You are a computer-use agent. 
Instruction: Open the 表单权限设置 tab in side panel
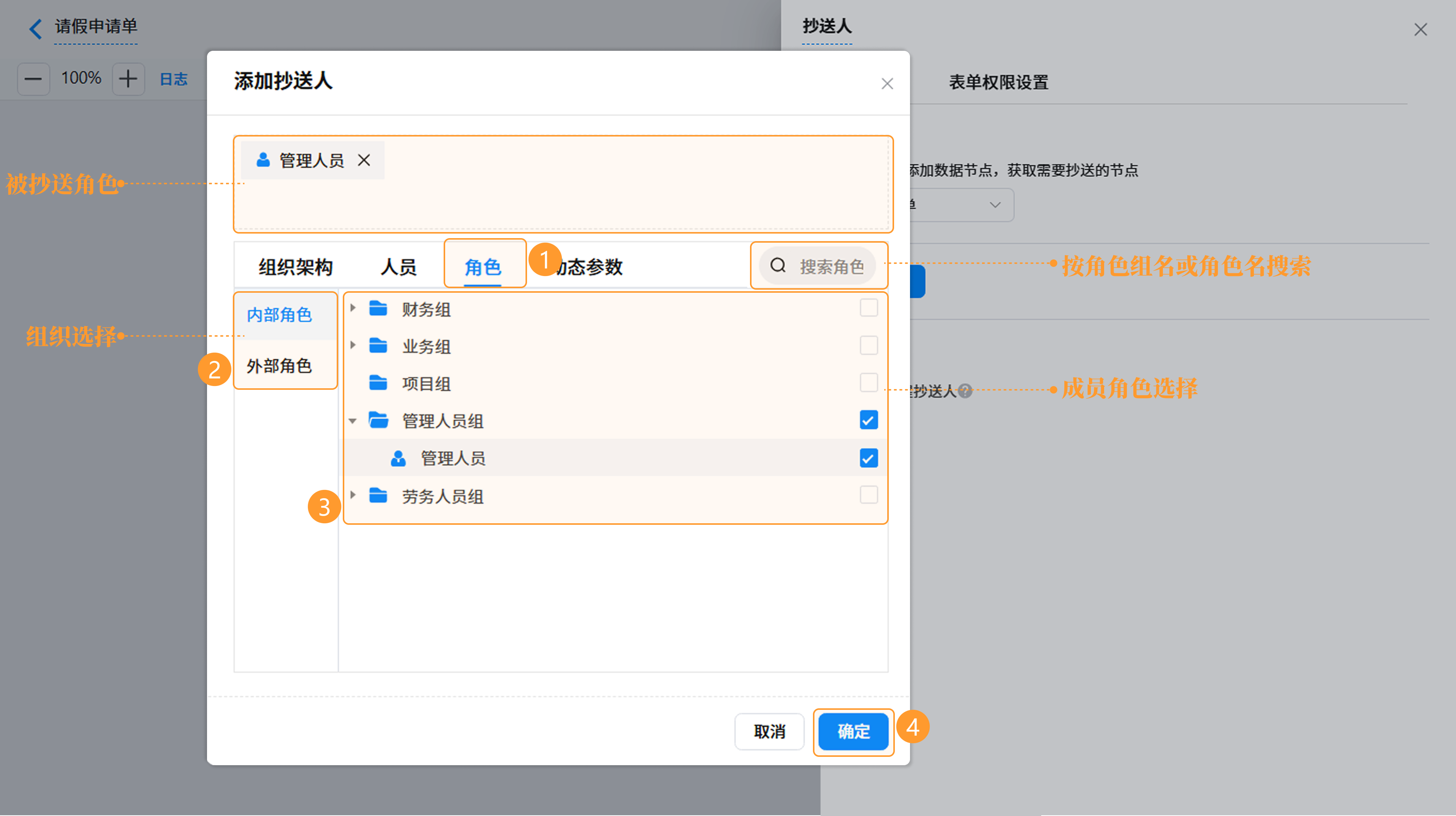998,83
